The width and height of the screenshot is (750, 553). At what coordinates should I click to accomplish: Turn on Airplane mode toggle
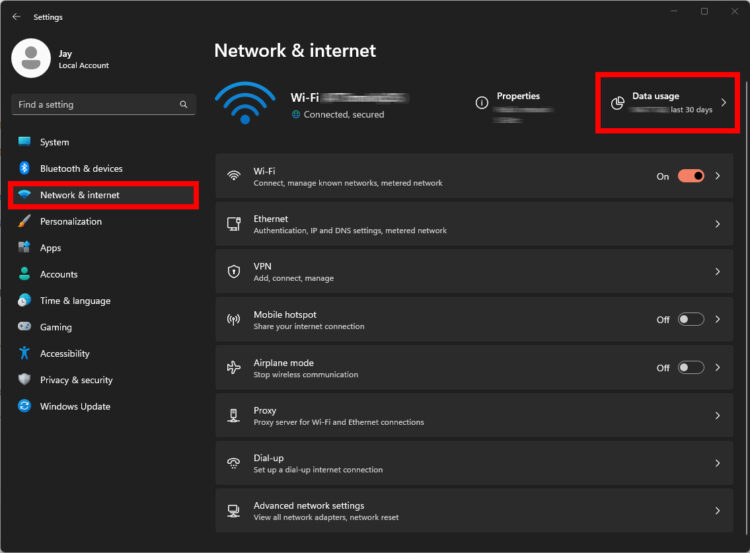691,367
